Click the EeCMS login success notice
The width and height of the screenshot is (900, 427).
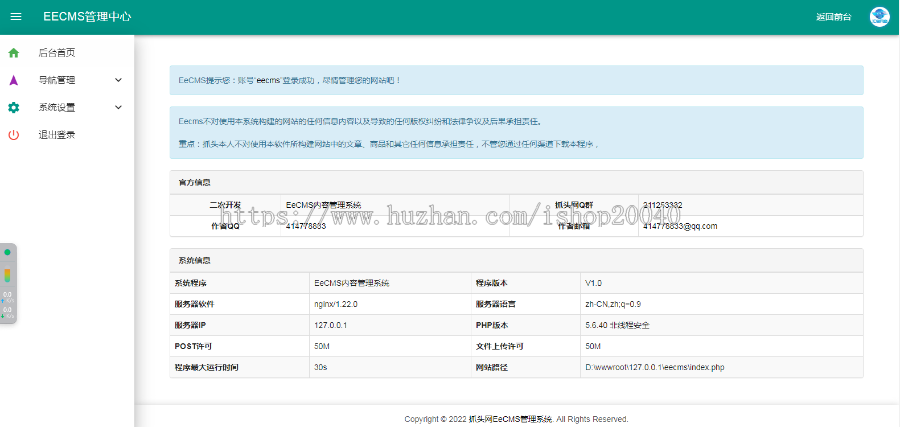pos(517,80)
